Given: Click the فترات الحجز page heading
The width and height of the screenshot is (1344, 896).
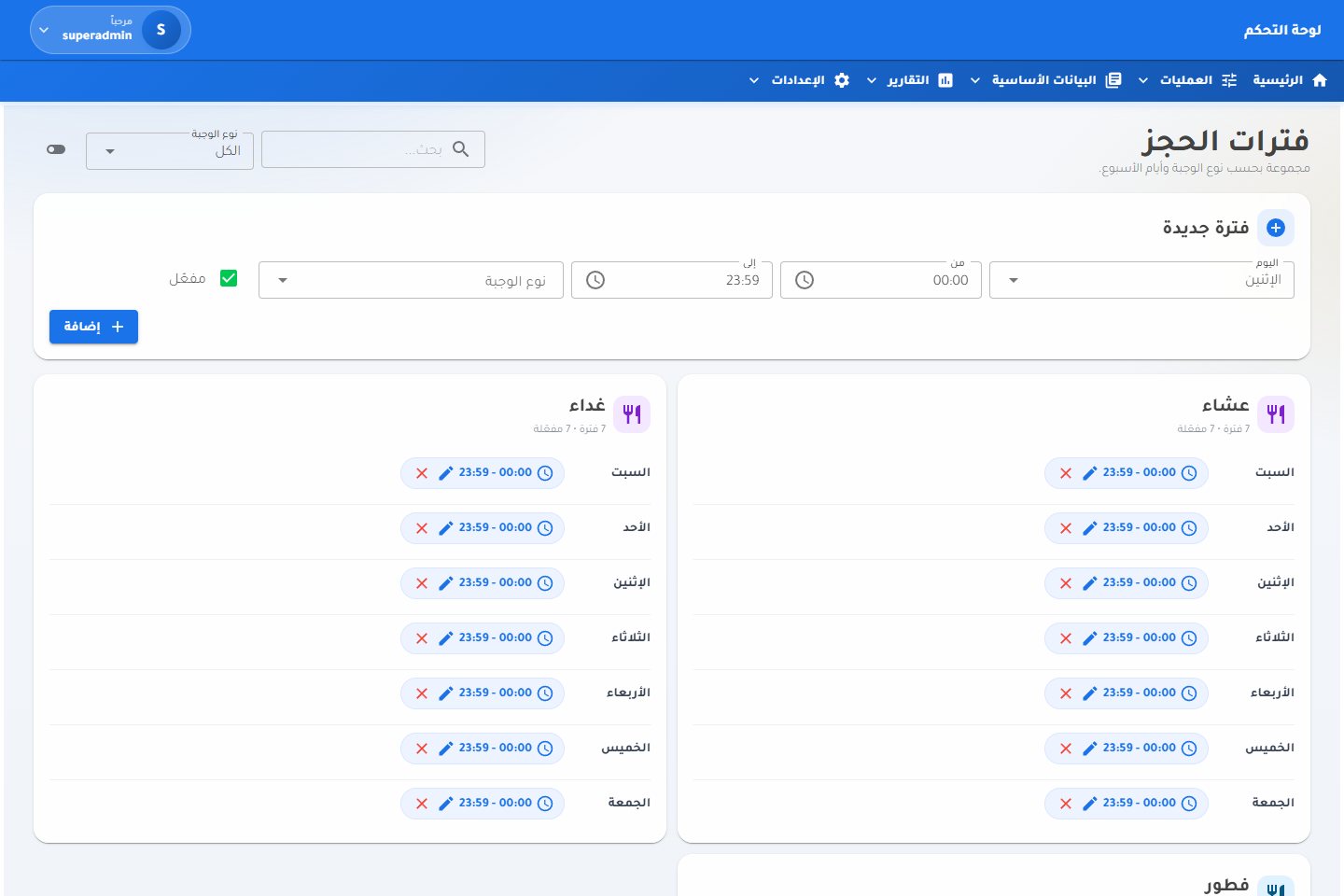Looking at the screenshot, I should point(1225,141).
